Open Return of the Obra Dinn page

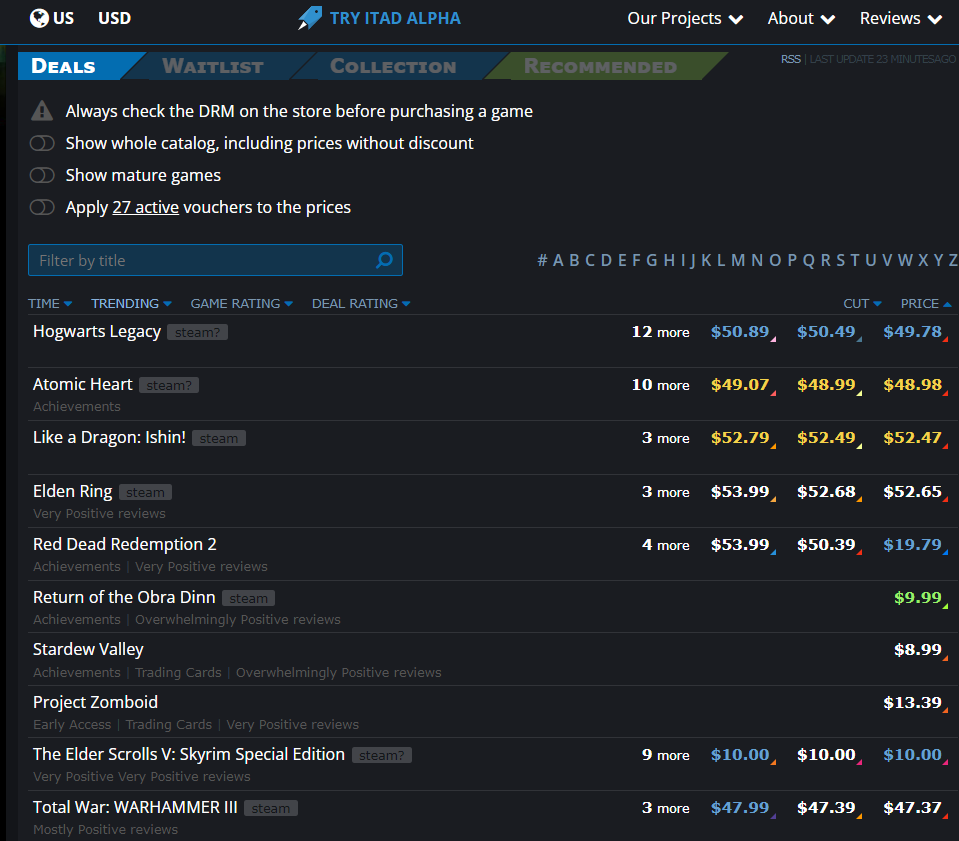point(124,597)
